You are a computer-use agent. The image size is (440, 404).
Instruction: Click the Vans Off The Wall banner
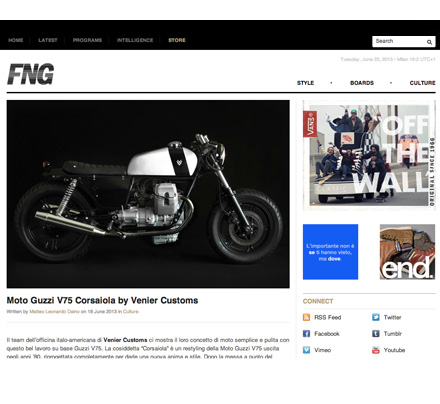coord(369,155)
